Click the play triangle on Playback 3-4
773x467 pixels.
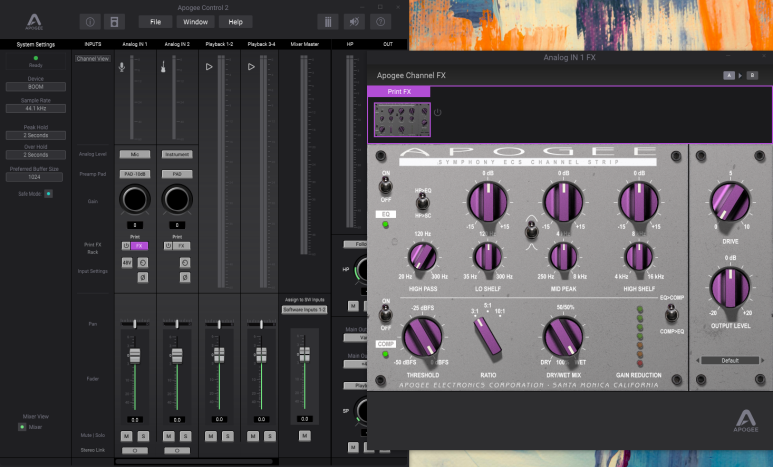click(x=251, y=67)
